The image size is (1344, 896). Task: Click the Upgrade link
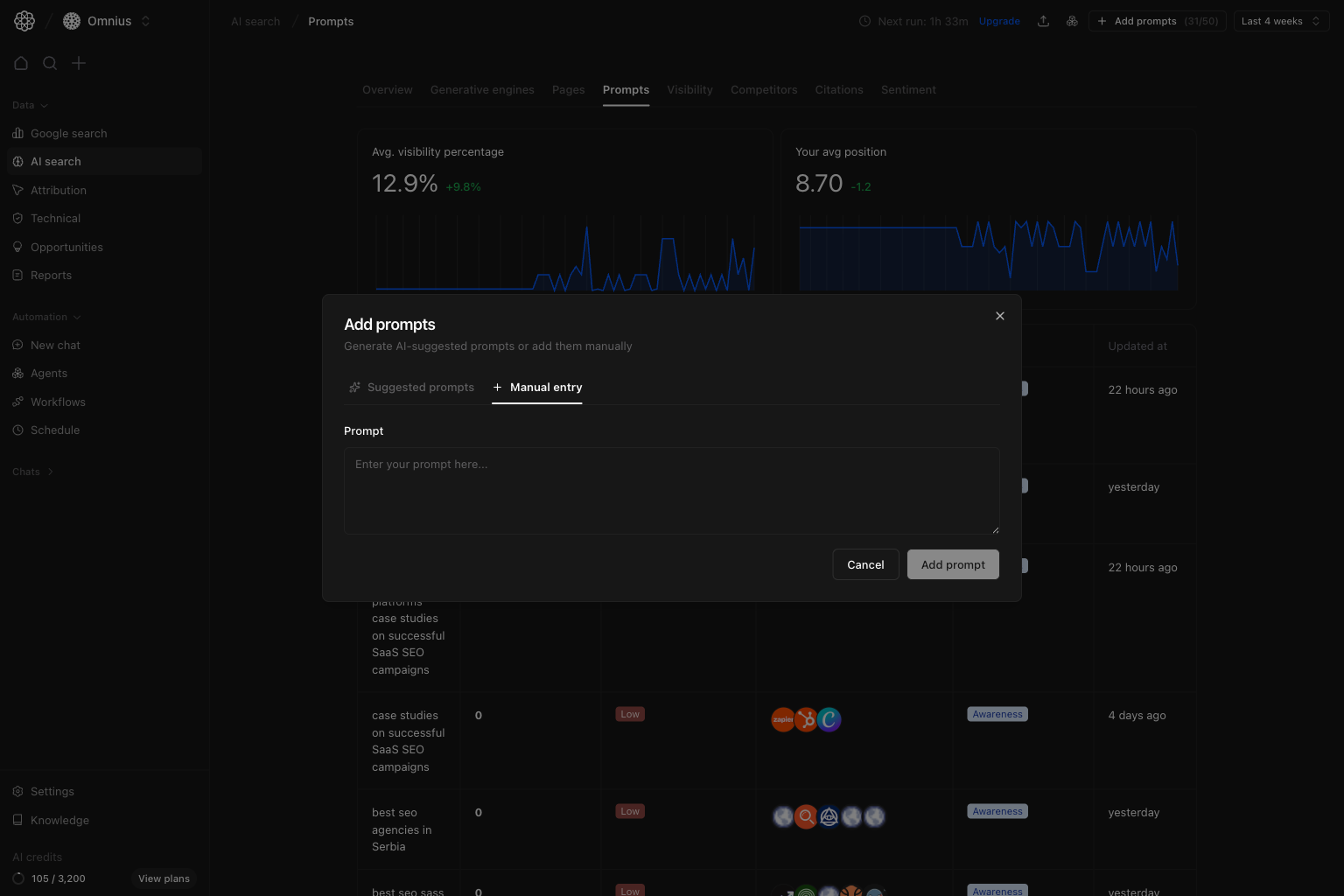click(999, 21)
